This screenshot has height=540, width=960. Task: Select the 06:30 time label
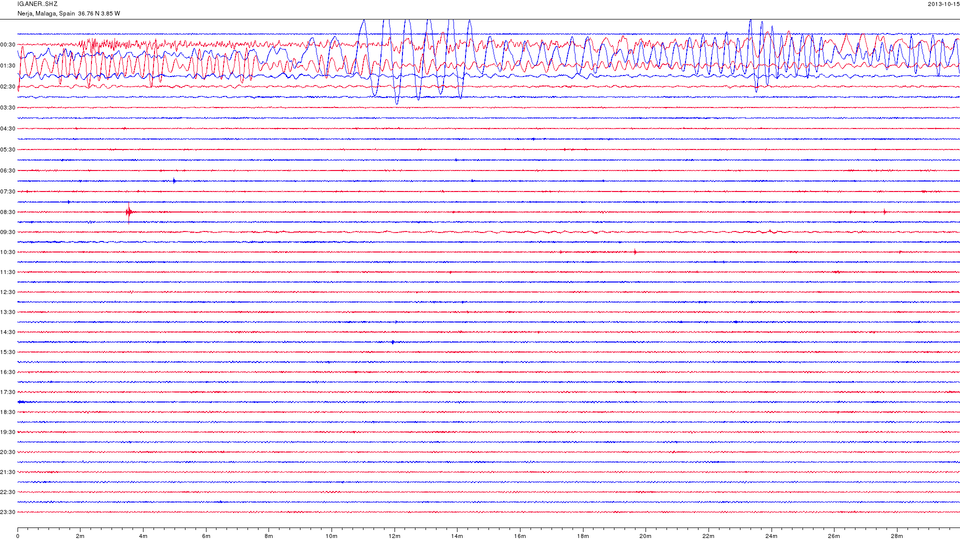coord(8,171)
